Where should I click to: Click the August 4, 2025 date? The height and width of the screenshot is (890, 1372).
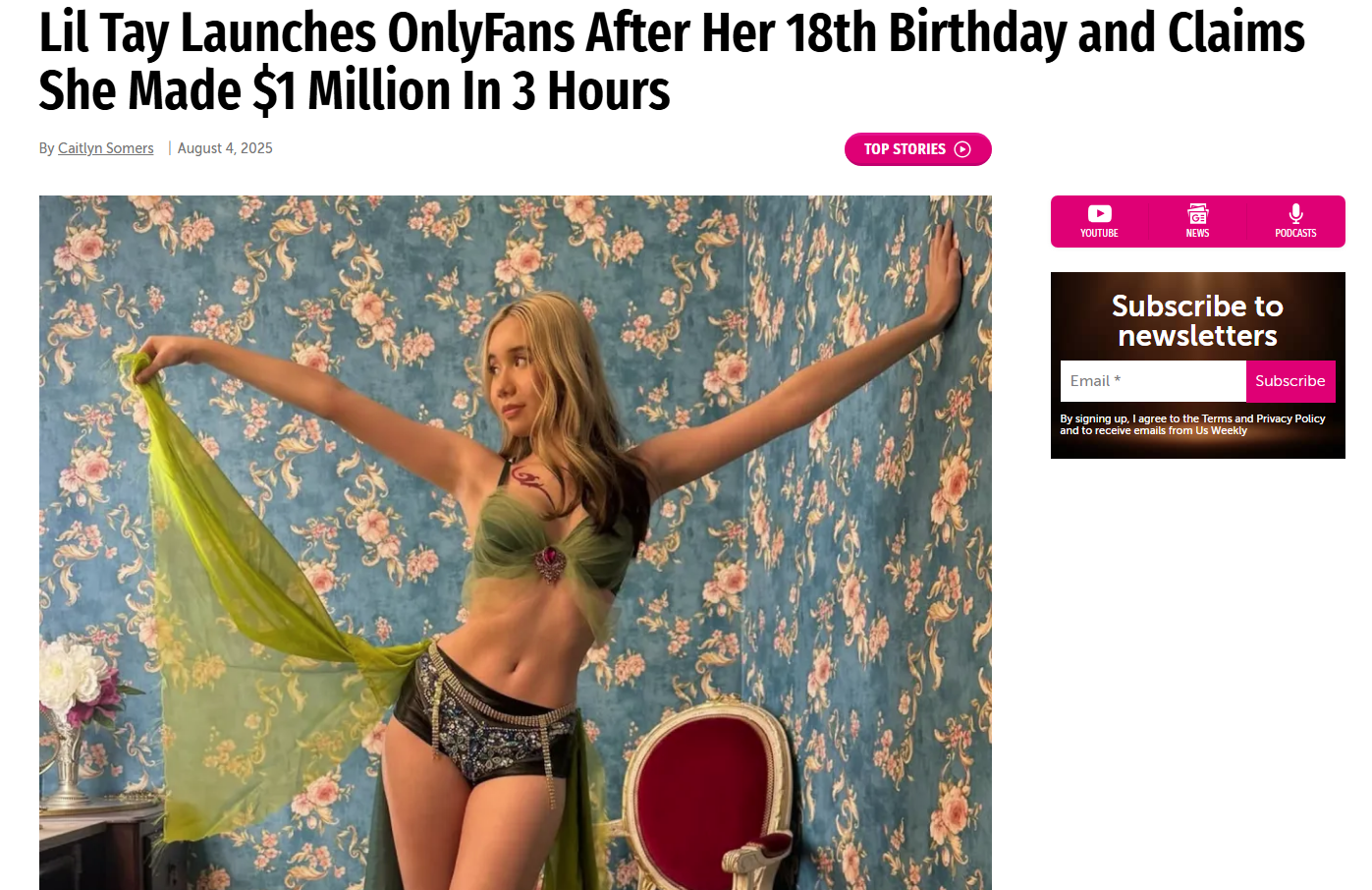pos(225,148)
